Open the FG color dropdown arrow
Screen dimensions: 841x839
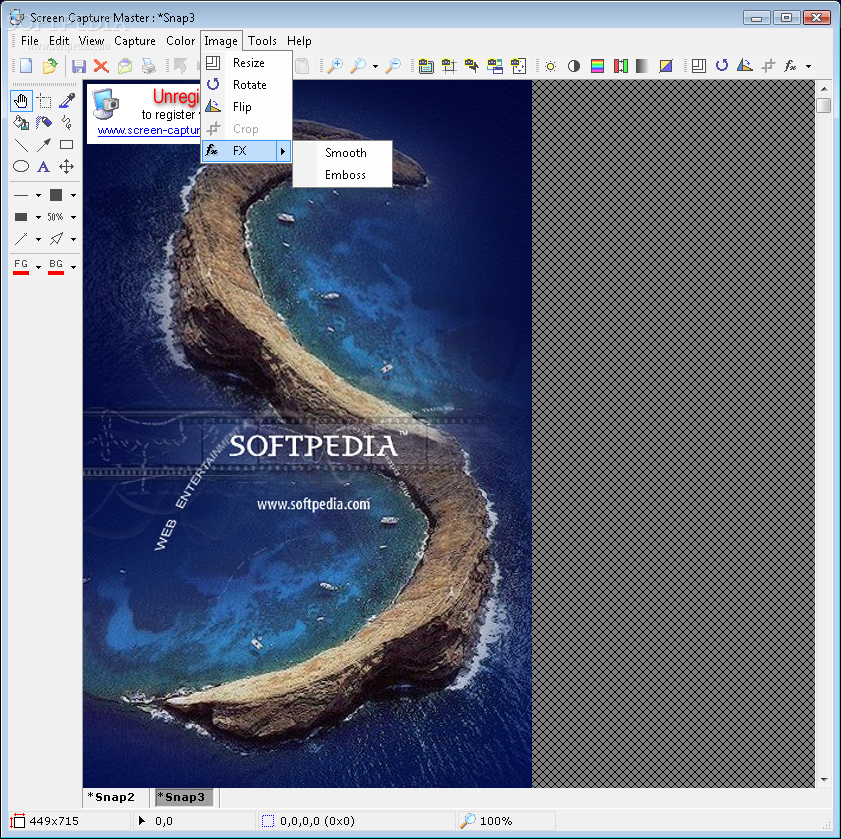(x=38, y=267)
